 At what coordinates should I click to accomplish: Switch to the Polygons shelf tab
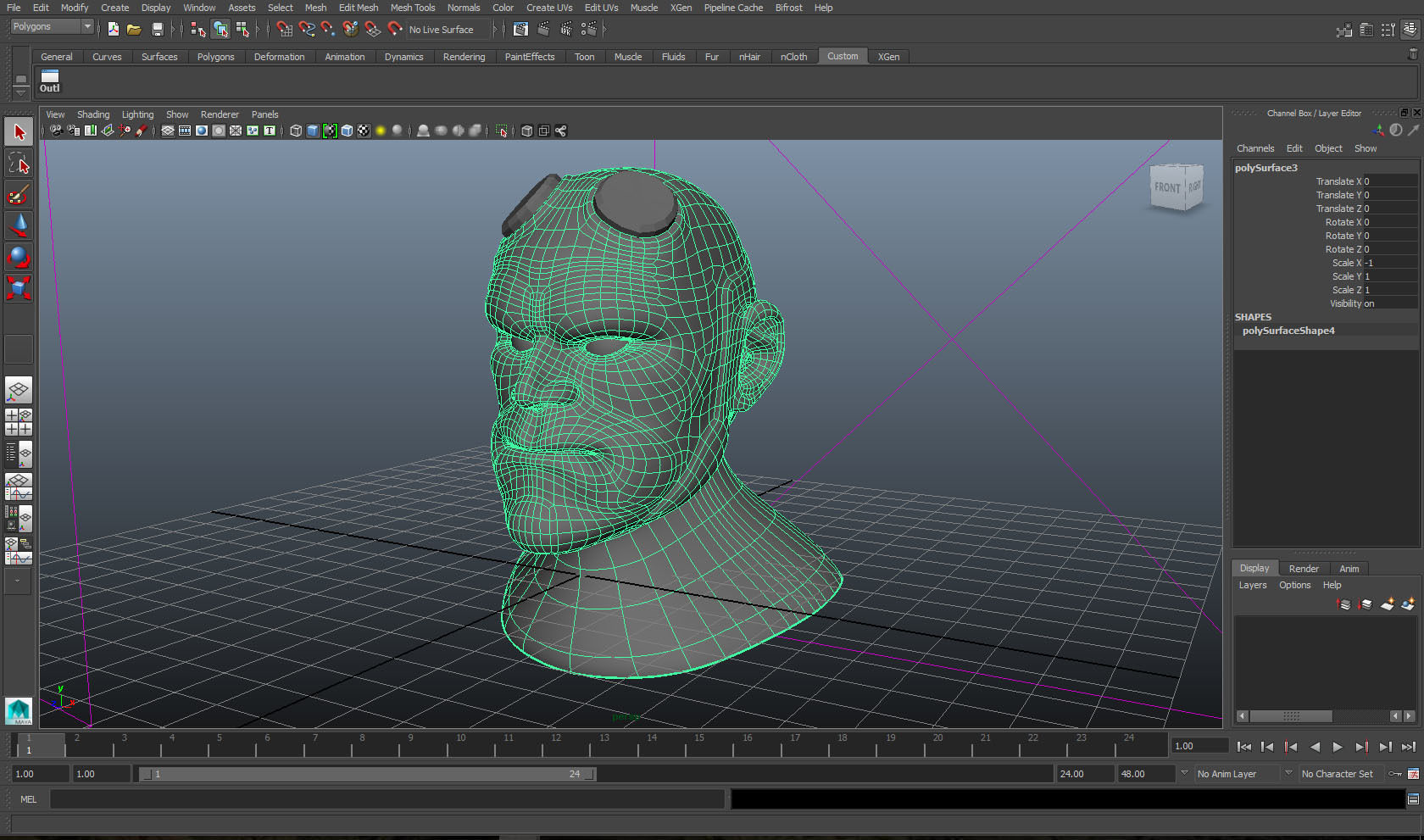215,57
